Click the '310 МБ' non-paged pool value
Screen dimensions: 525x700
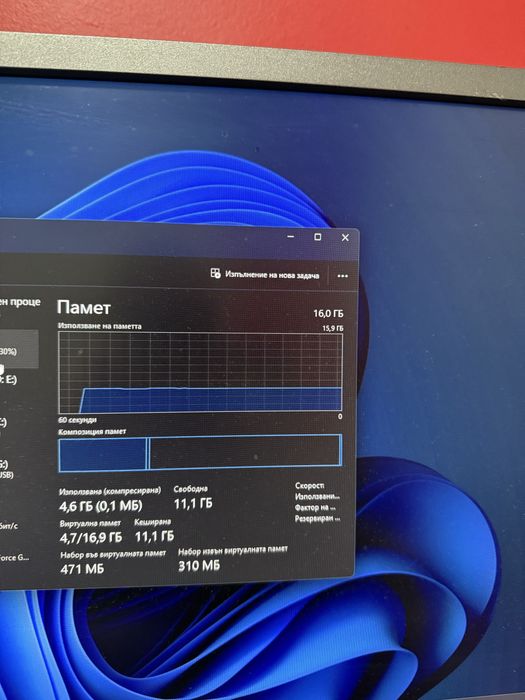pyautogui.click(x=199, y=566)
